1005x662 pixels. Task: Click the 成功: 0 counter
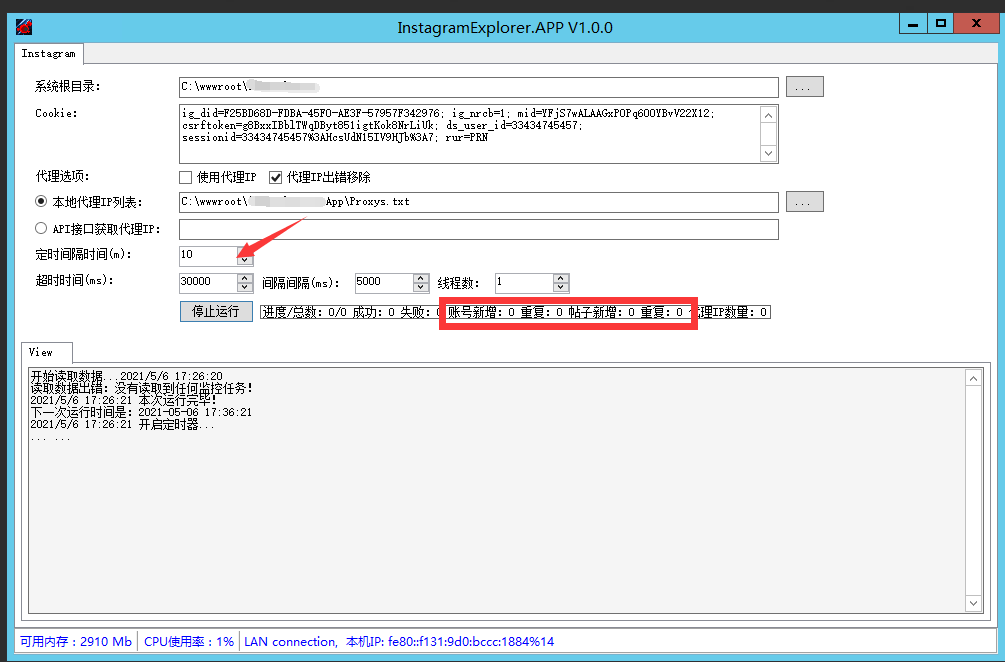click(374, 312)
